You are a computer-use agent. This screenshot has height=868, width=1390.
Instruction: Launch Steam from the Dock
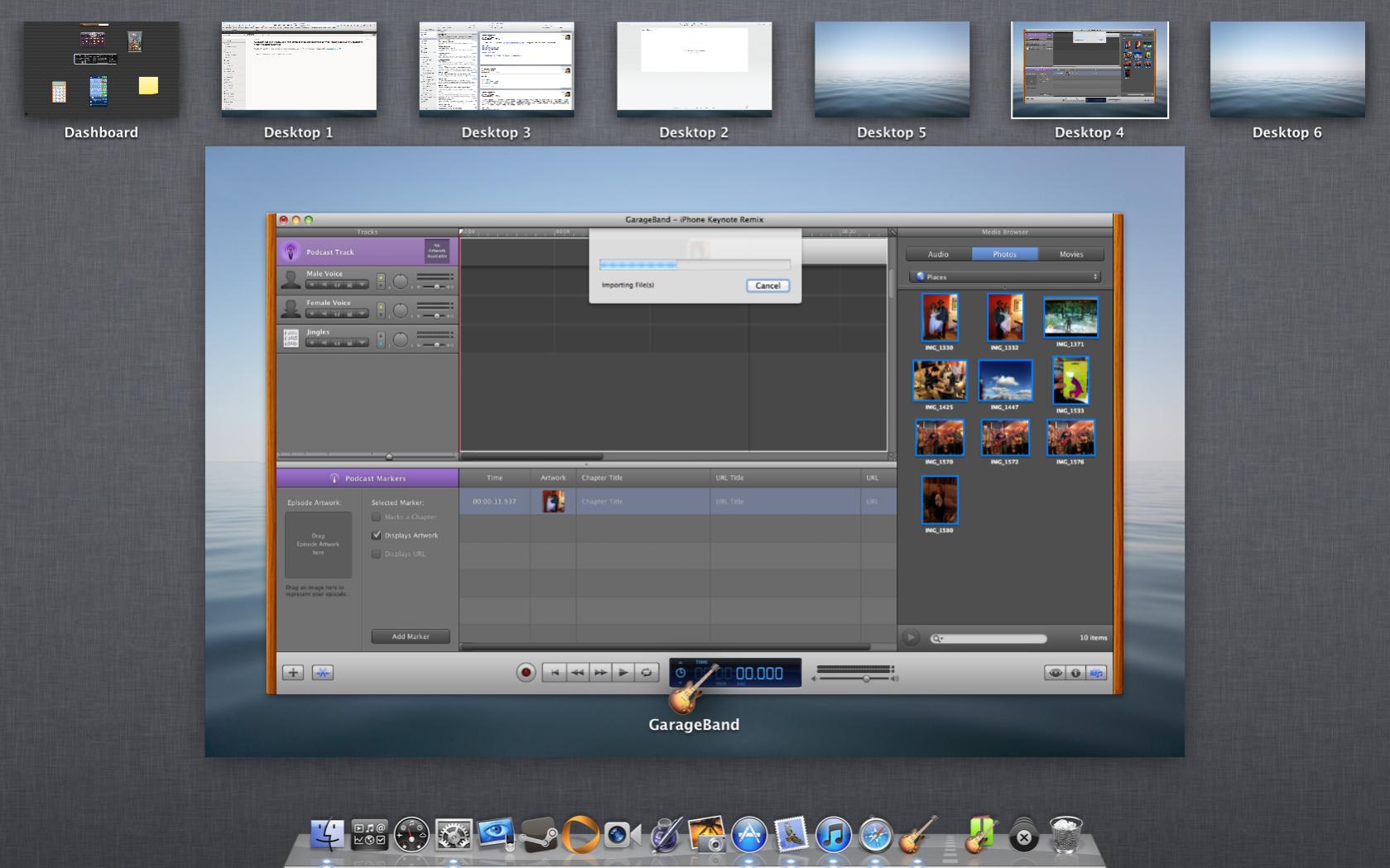538,835
